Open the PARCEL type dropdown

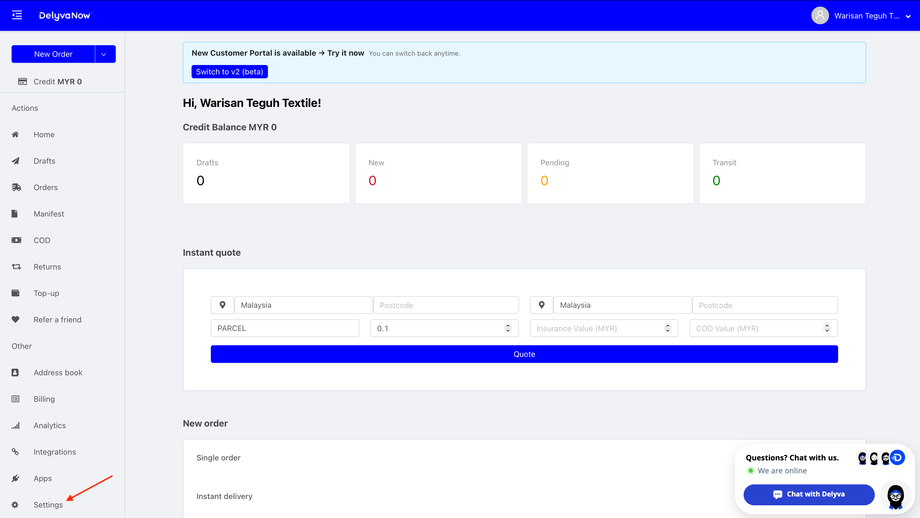tap(285, 328)
